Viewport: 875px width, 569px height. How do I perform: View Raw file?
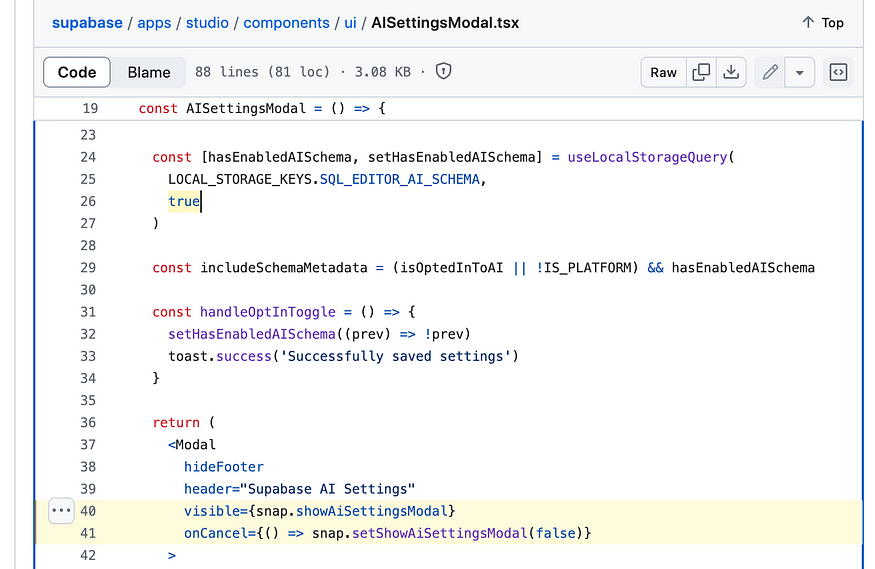click(664, 72)
